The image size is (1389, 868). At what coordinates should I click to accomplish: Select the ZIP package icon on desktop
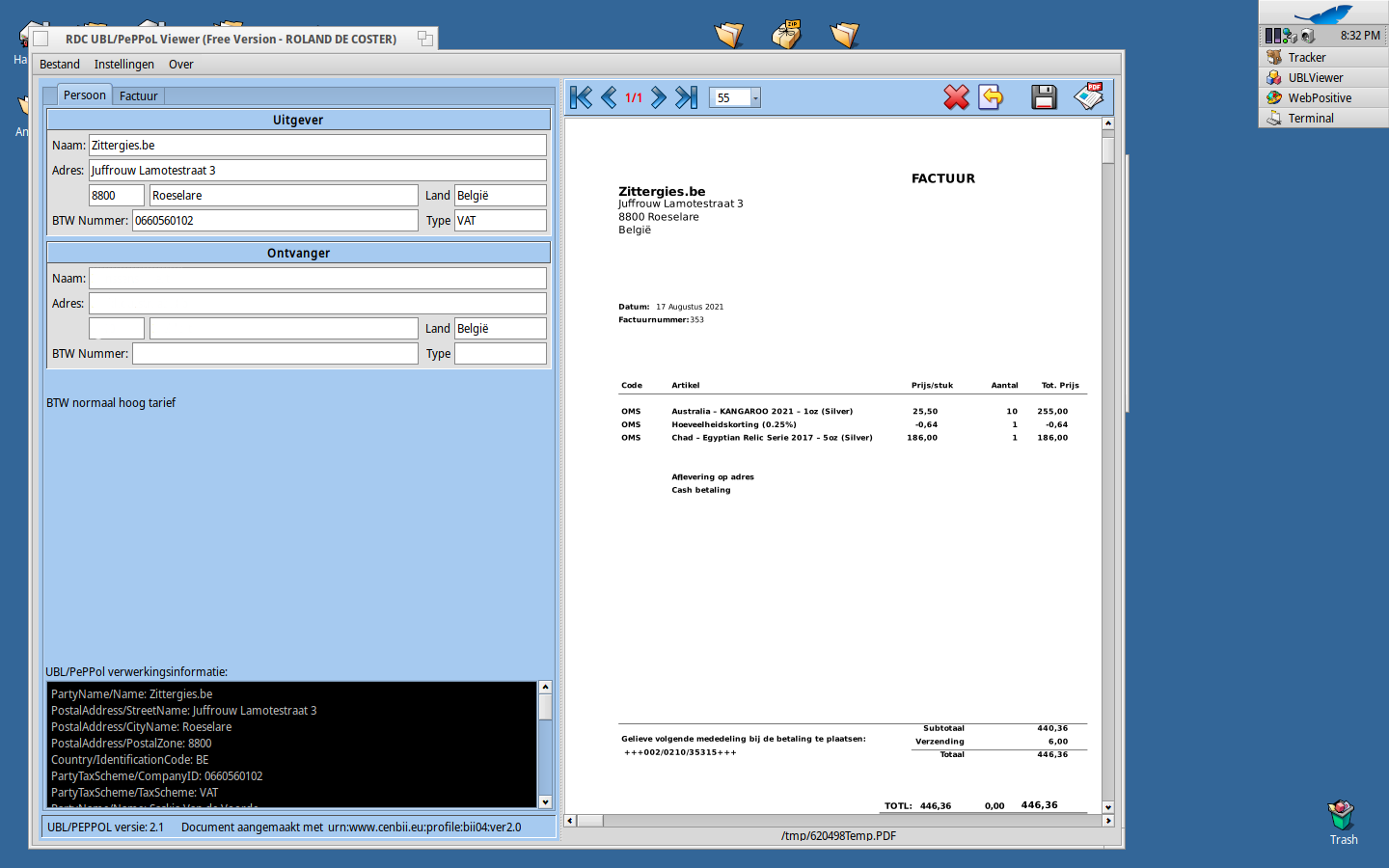pos(787,35)
